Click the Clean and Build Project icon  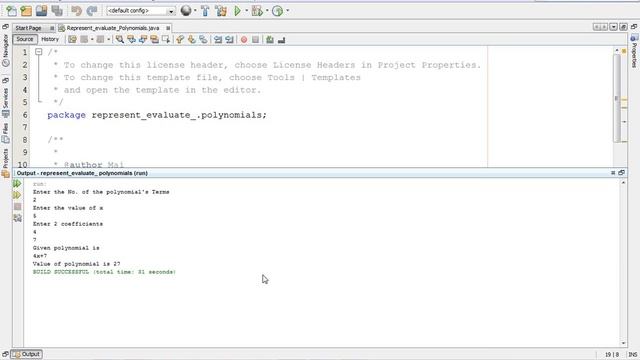pos(221,11)
